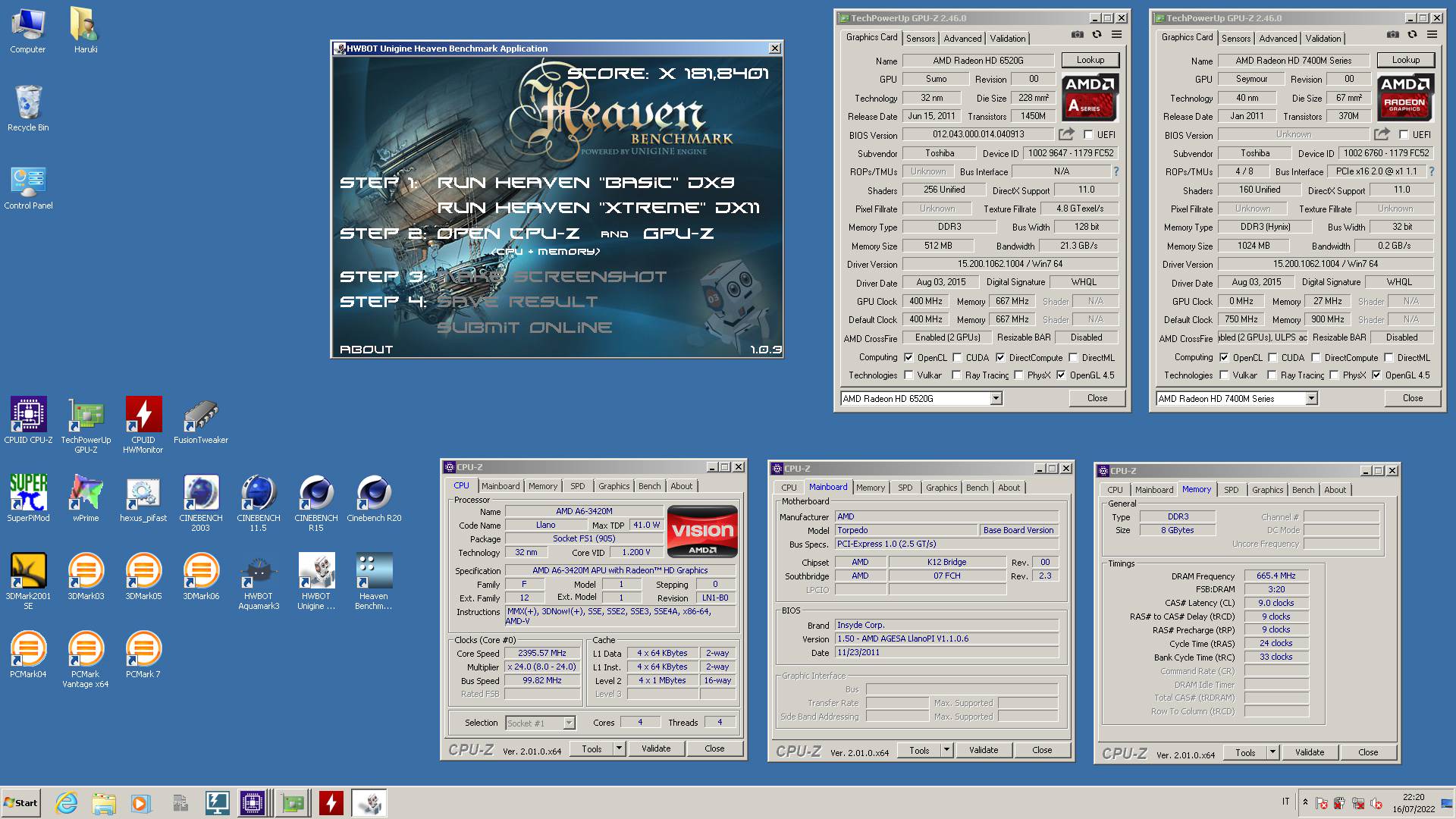Open Graphics tab in CPU-Z Memory window
Viewport: 1456px width, 819px height.
point(1267,491)
